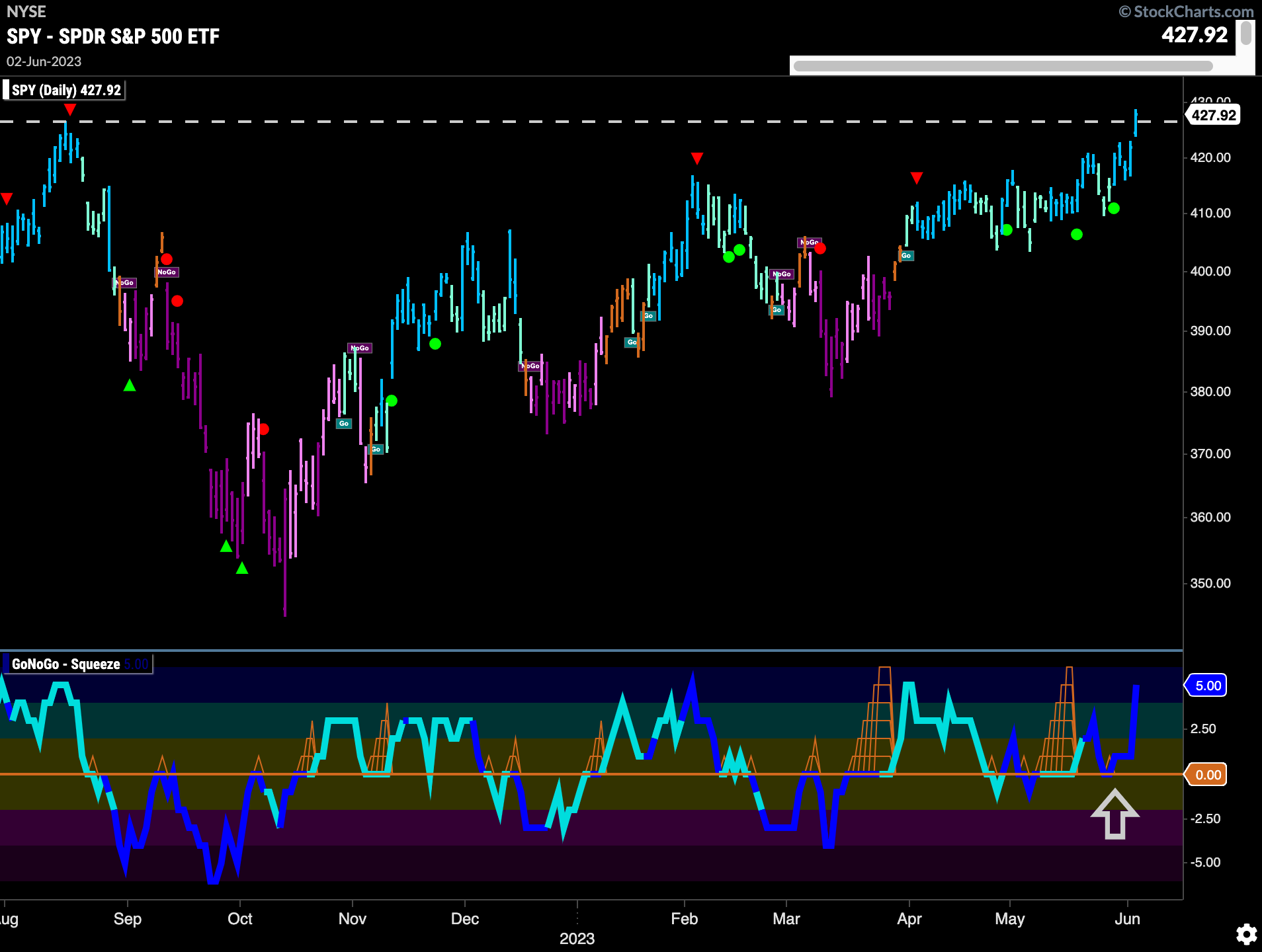Click the 390.00 price axis label
Image resolution: width=1262 pixels, height=952 pixels.
pyautogui.click(x=1210, y=331)
